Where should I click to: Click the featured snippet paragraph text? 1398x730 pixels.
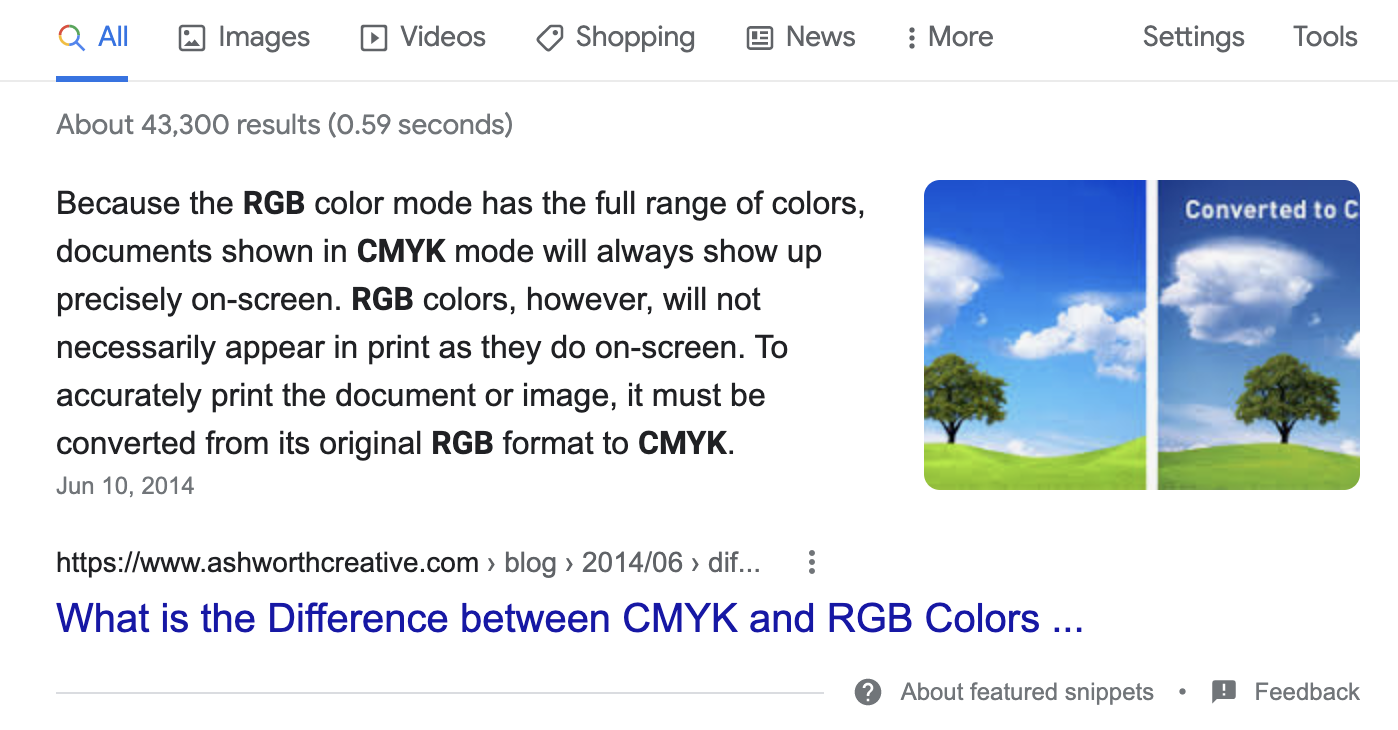click(461, 323)
